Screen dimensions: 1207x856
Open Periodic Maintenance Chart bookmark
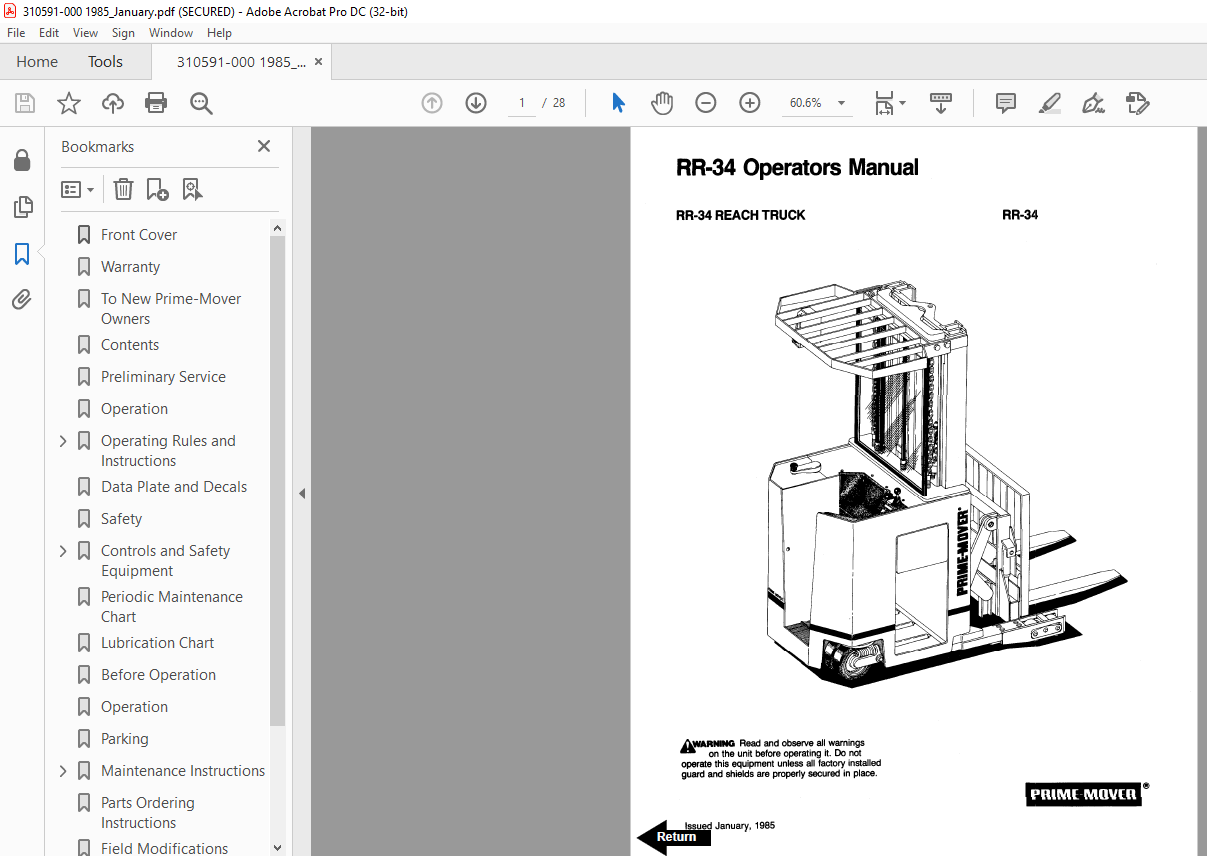pos(172,607)
